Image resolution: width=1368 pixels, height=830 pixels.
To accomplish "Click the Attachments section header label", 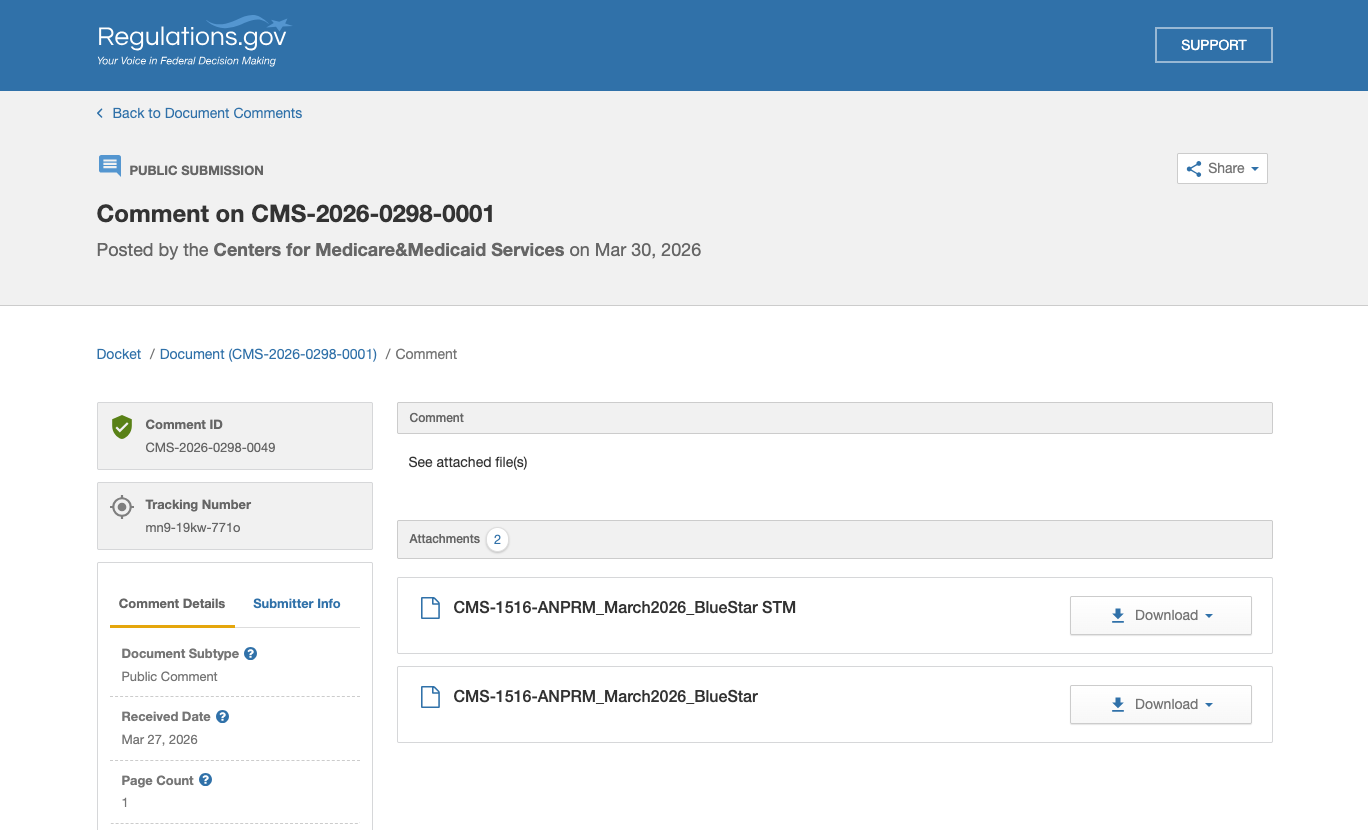I will (445, 539).
